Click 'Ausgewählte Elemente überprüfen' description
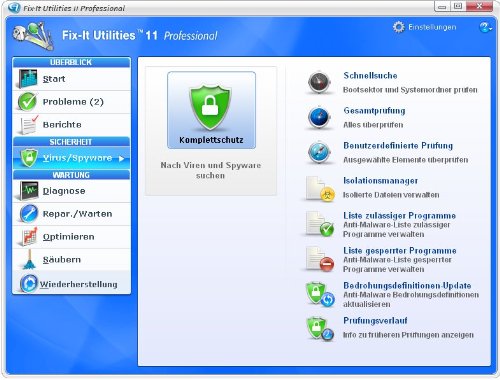The image size is (500, 380). [x=405, y=160]
